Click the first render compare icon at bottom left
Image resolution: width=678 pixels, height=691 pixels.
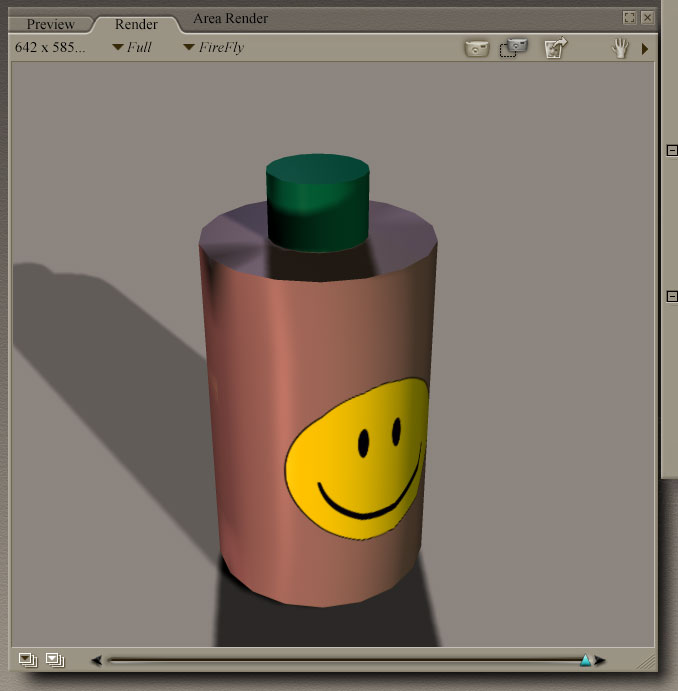tap(28, 659)
